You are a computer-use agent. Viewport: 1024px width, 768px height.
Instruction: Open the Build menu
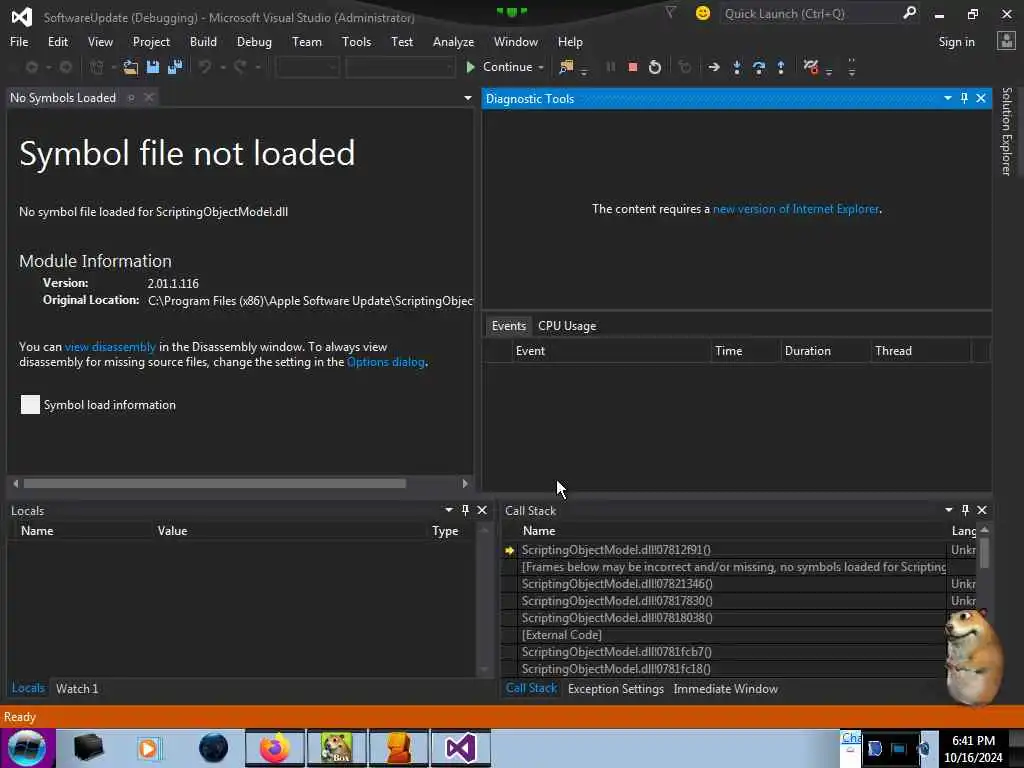coord(203,42)
